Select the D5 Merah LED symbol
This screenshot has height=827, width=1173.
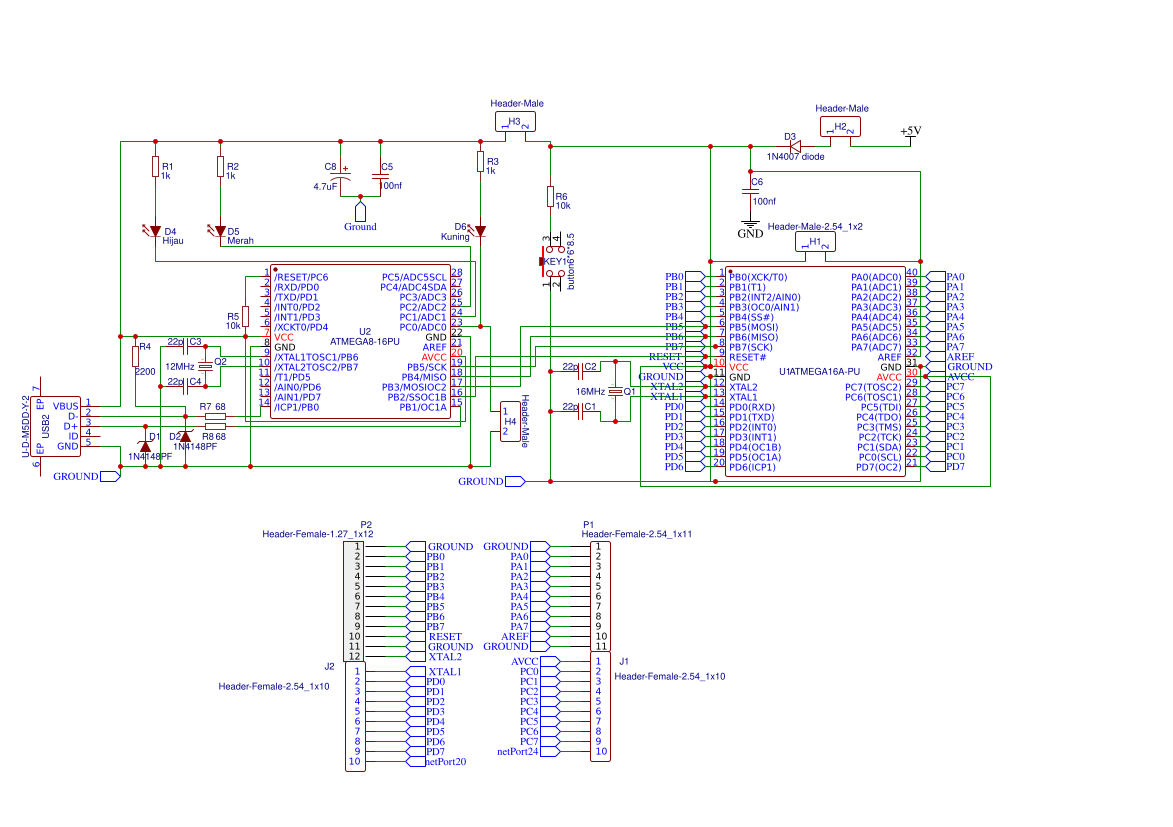click(x=218, y=228)
